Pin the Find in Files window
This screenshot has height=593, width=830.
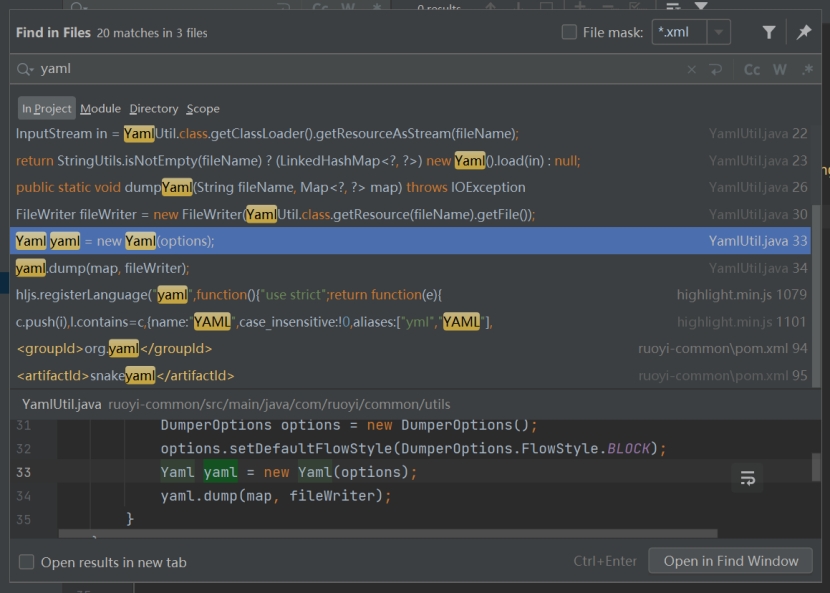point(804,33)
